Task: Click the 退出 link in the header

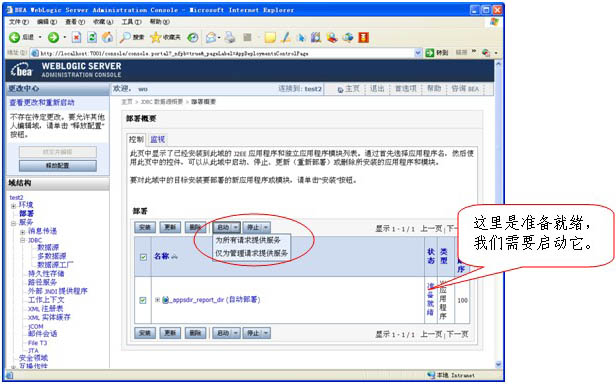Action: tap(377, 89)
